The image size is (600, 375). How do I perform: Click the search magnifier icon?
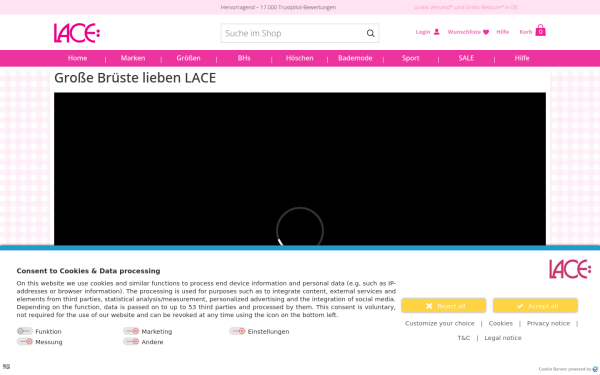click(370, 33)
